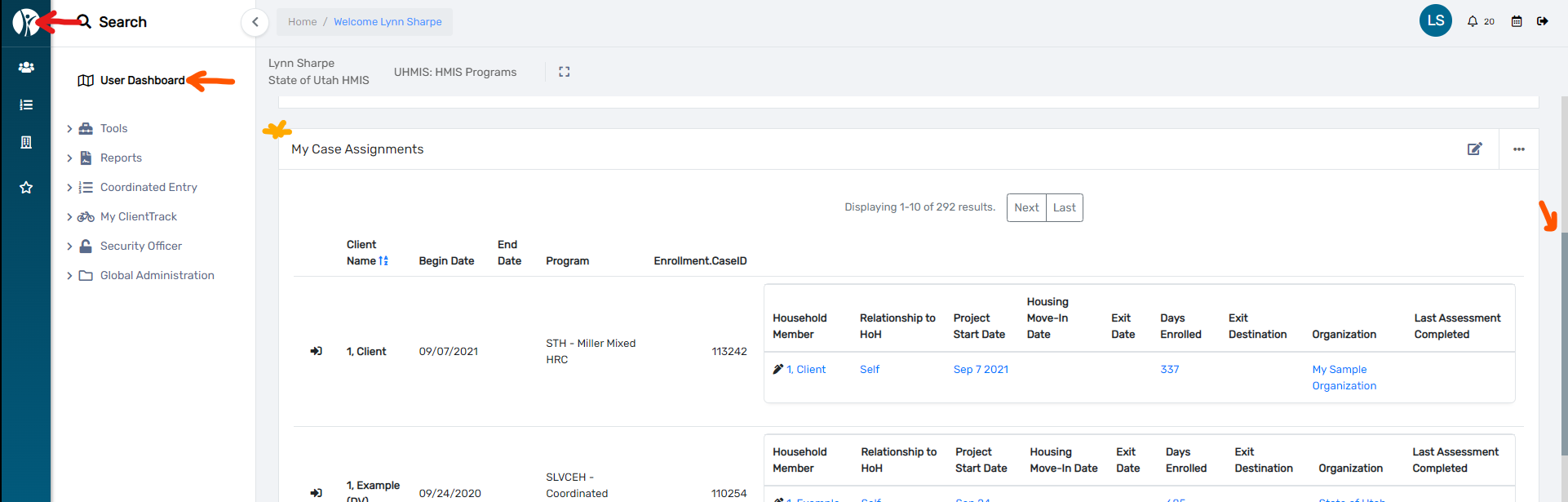Click the sign out icon
This screenshot has width=1568, height=502.
(x=1542, y=21)
